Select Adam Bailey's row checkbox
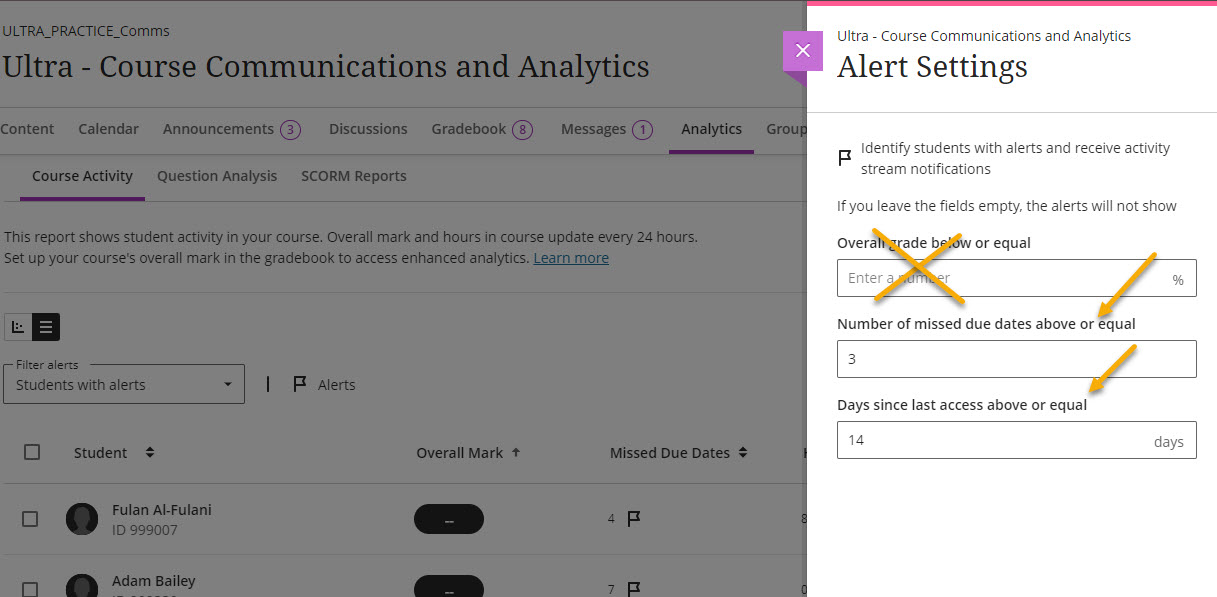This screenshot has width=1217, height=597. (30, 589)
